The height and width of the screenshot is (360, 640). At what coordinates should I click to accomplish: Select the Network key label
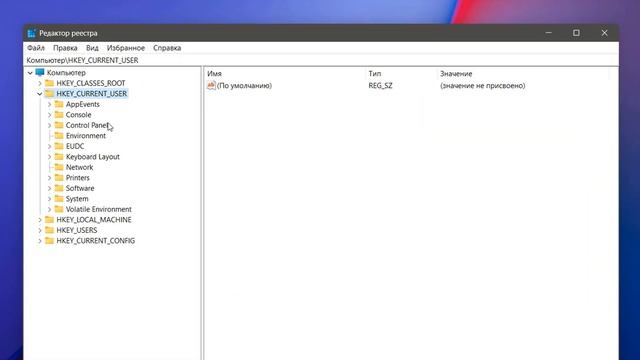tap(79, 167)
